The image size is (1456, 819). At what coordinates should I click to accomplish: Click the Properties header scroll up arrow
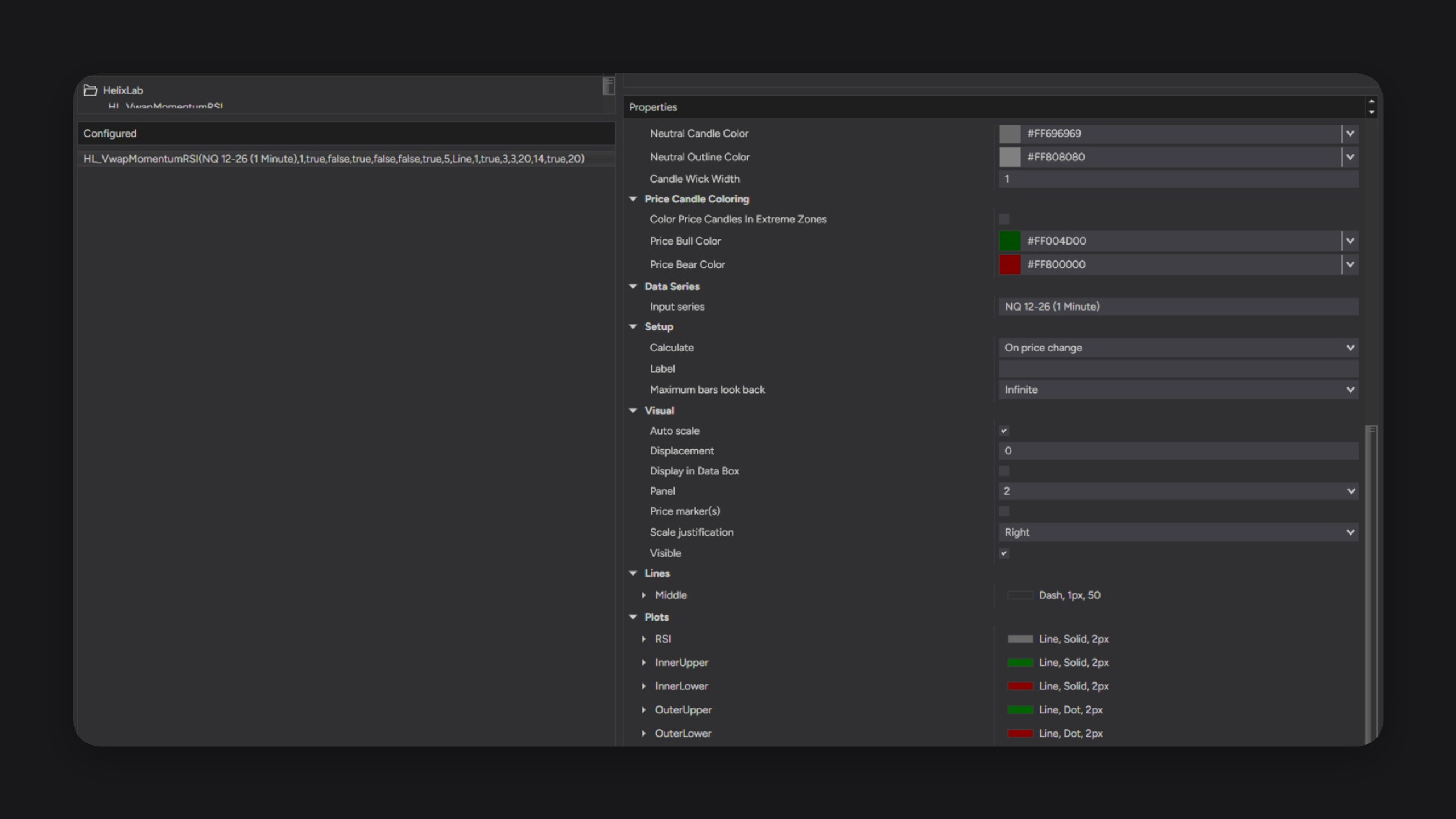[1371, 101]
